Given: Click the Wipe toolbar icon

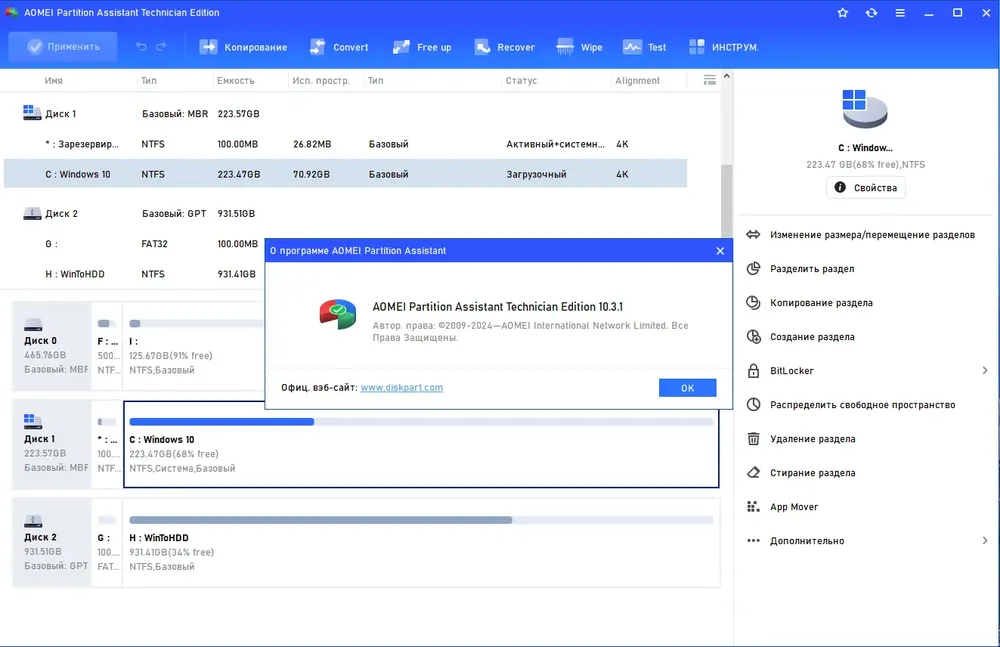Looking at the screenshot, I should click(x=565, y=47).
